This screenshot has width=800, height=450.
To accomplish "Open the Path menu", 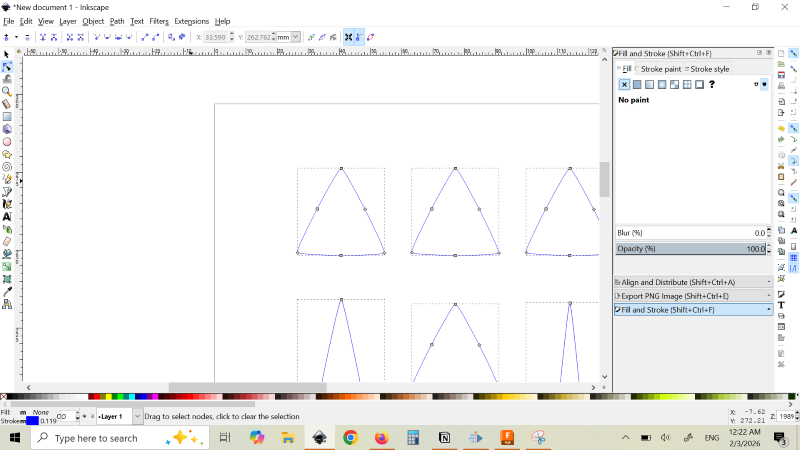I will (117, 21).
